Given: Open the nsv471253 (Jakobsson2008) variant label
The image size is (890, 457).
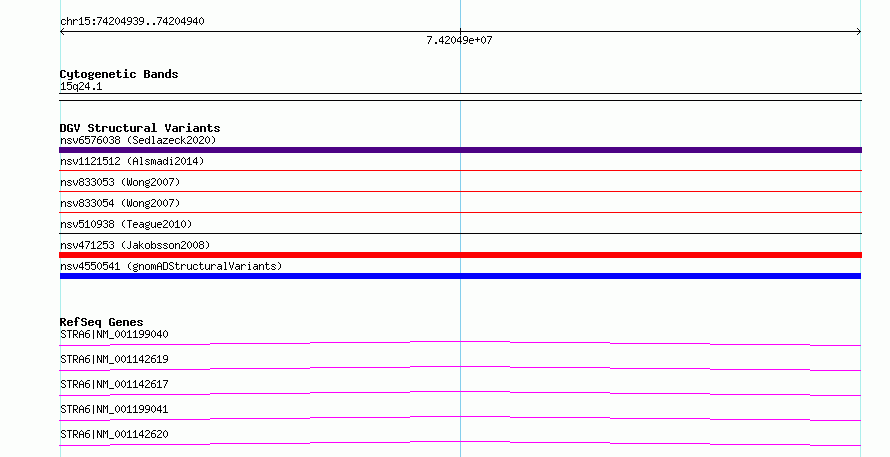Looking at the screenshot, I should tap(135, 245).
